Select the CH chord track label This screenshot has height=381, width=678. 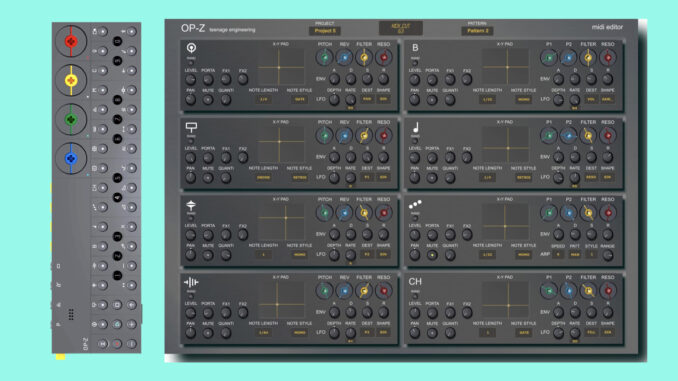[415, 282]
